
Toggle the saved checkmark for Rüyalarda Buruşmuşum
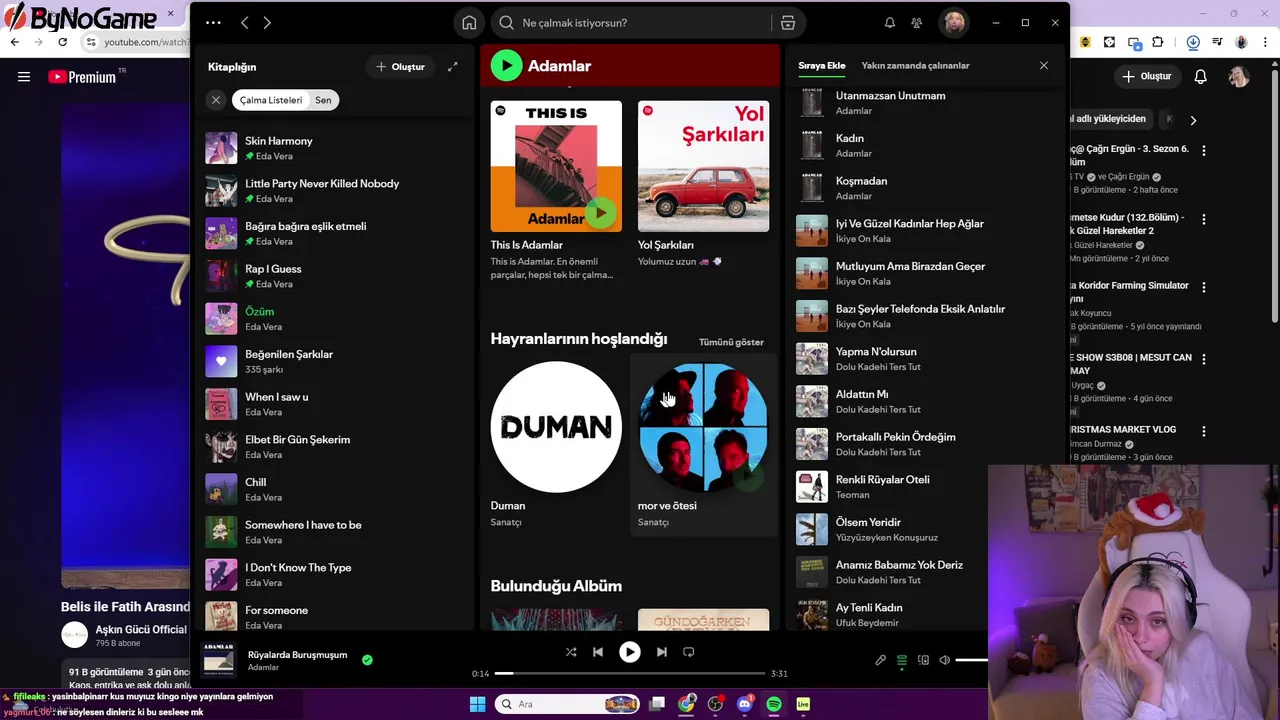click(x=367, y=660)
